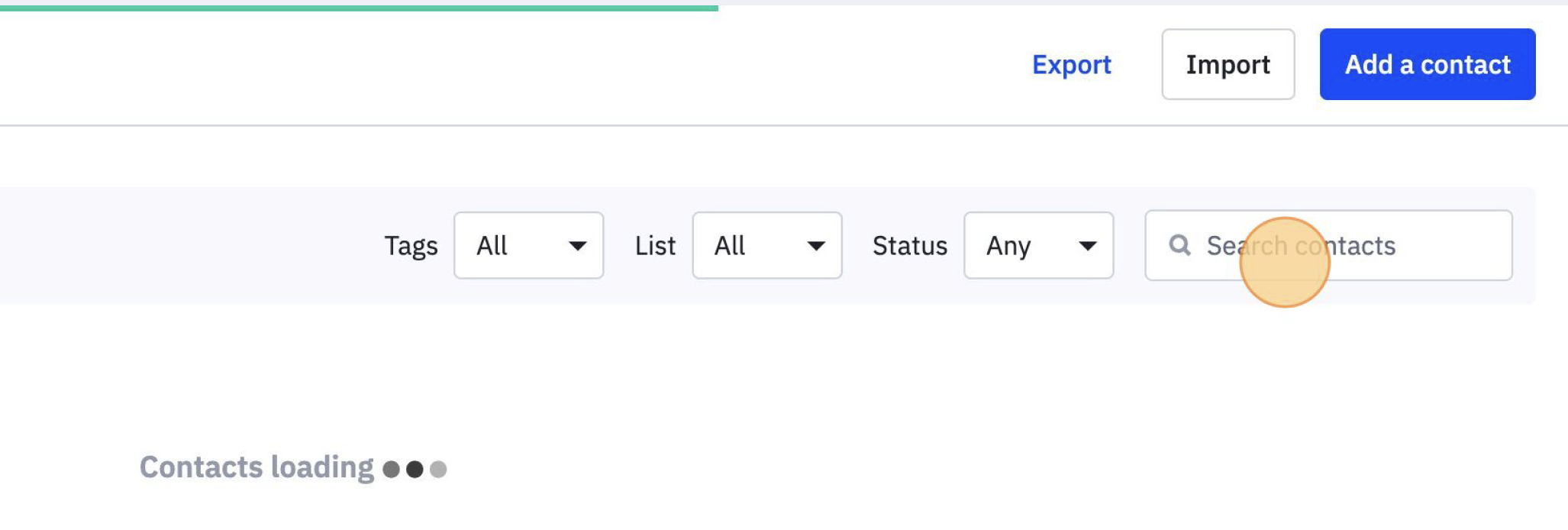Screen dimensions: 1568x530
Task: Select the "Any" value in Status filter
Action: (x=1008, y=246)
